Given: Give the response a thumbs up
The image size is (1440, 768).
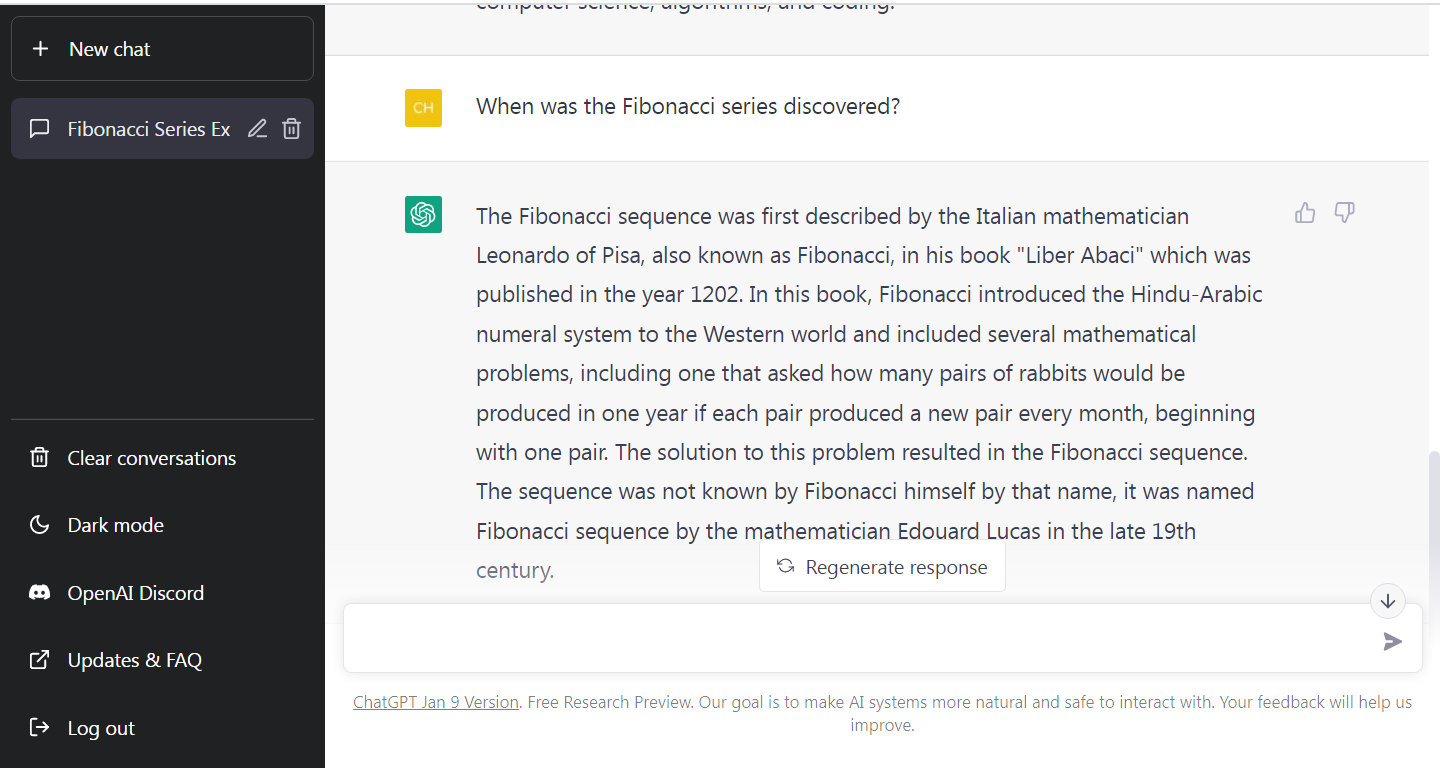Looking at the screenshot, I should 1305,213.
